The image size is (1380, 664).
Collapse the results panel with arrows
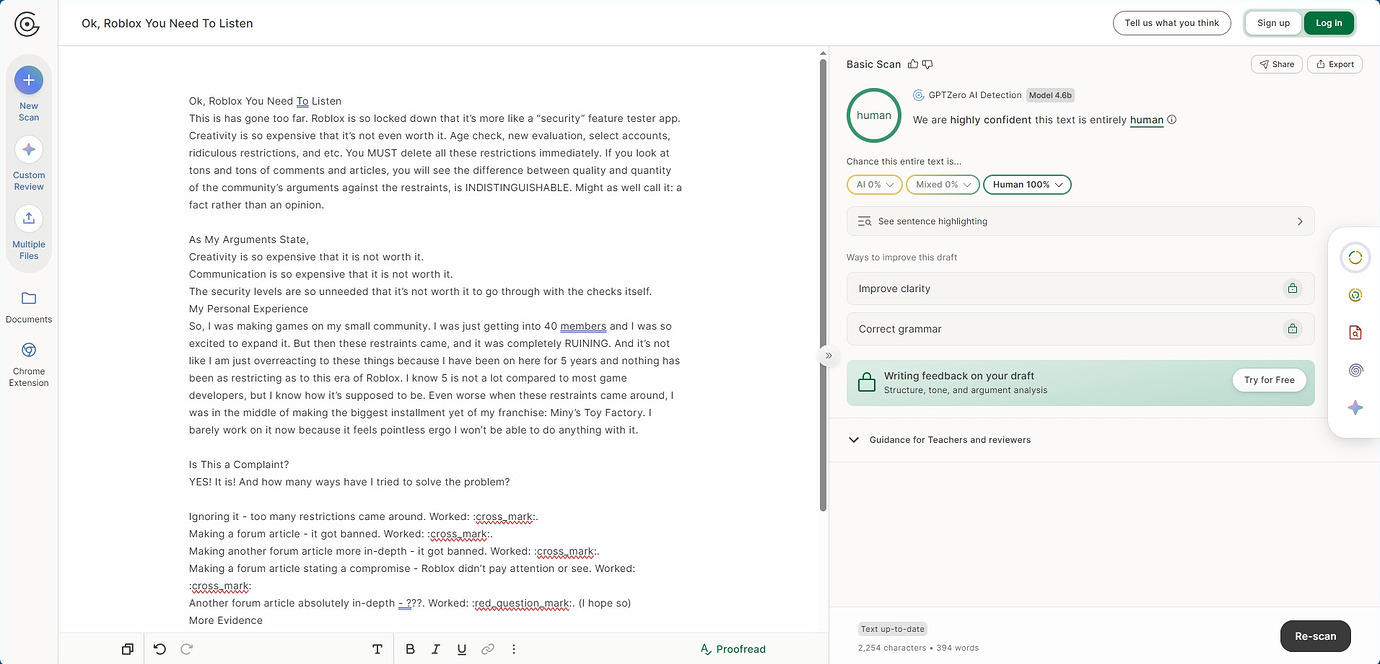828,355
